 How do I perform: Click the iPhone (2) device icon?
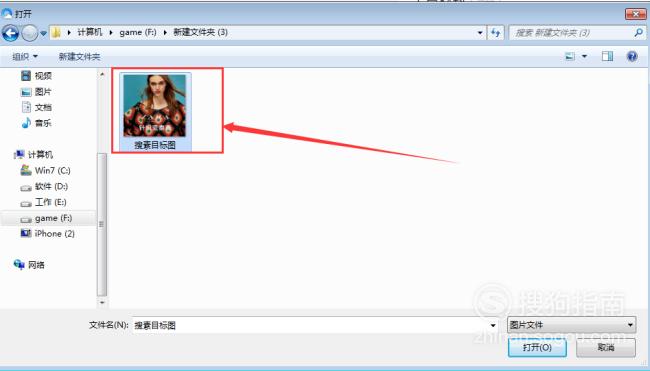(26, 233)
